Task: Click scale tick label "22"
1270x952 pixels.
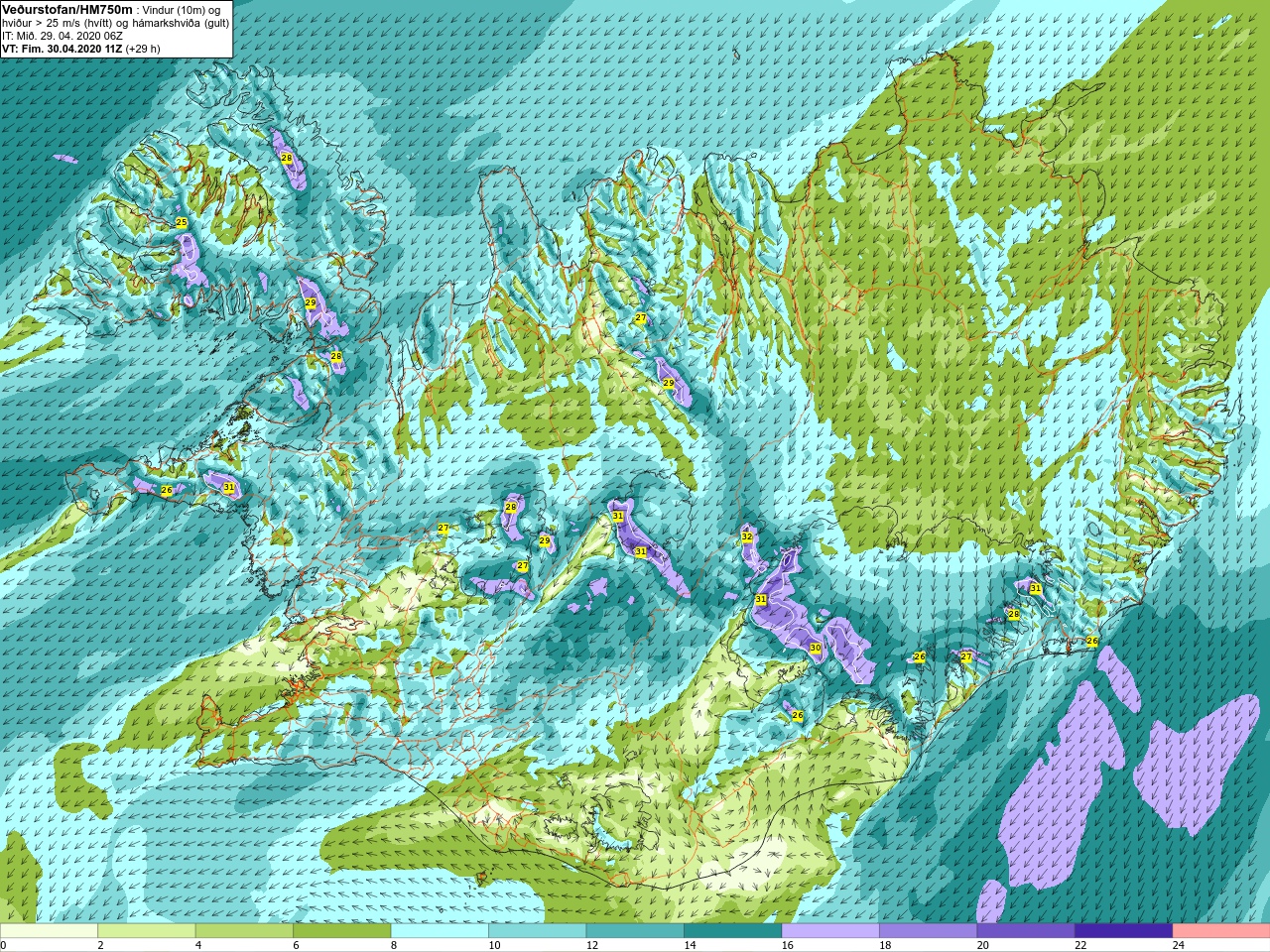Action: point(1080,945)
